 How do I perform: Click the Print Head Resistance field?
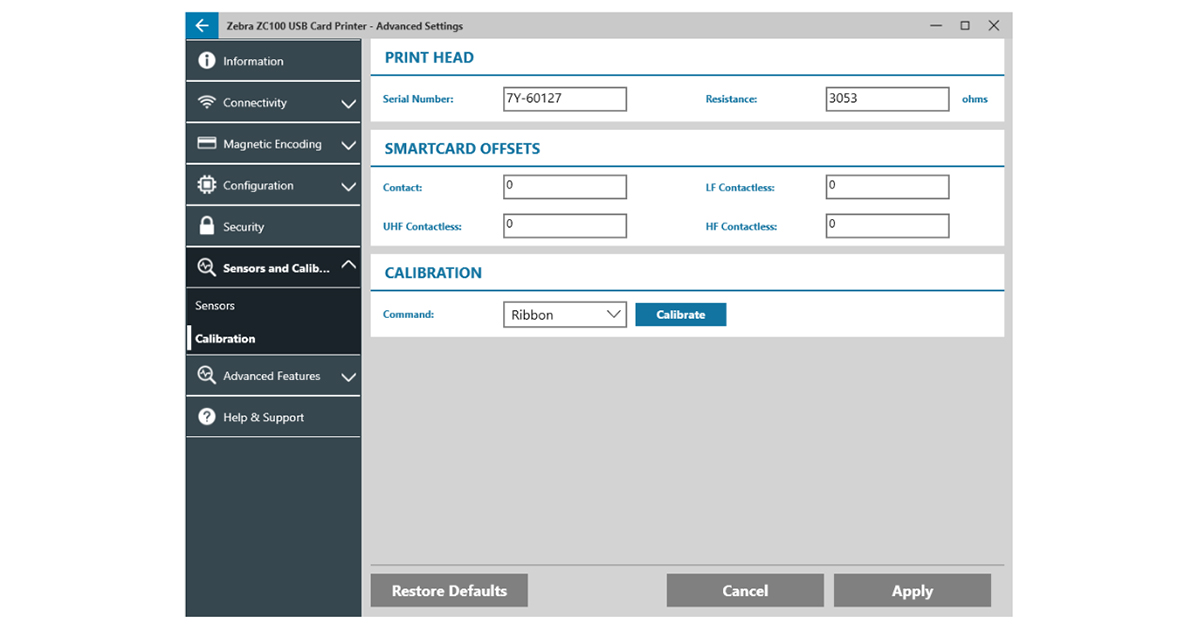887,99
